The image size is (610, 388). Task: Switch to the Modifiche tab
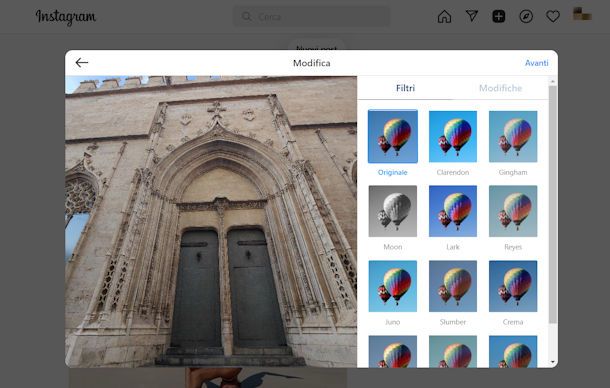click(500, 88)
